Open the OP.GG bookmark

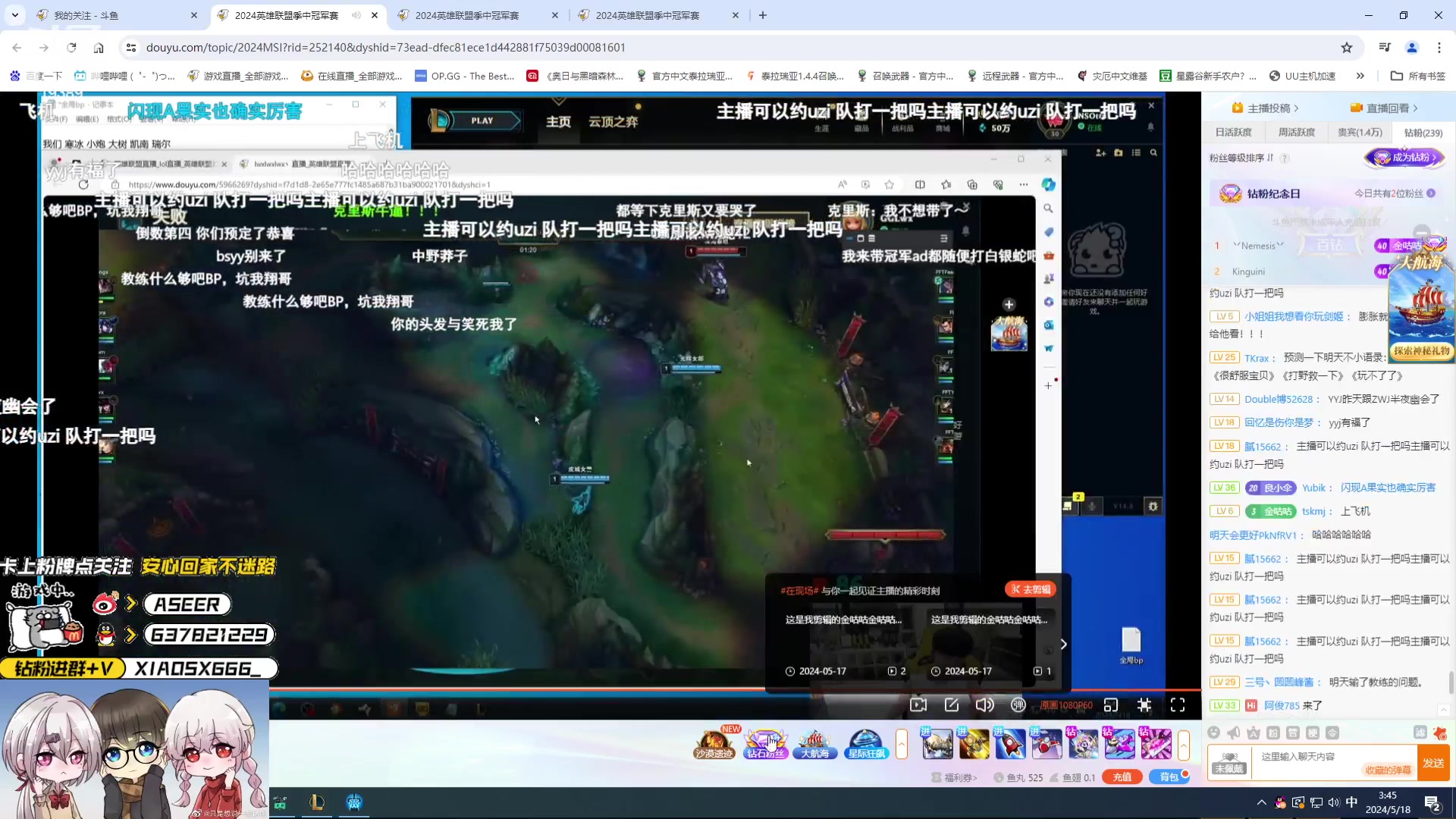click(x=465, y=76)
